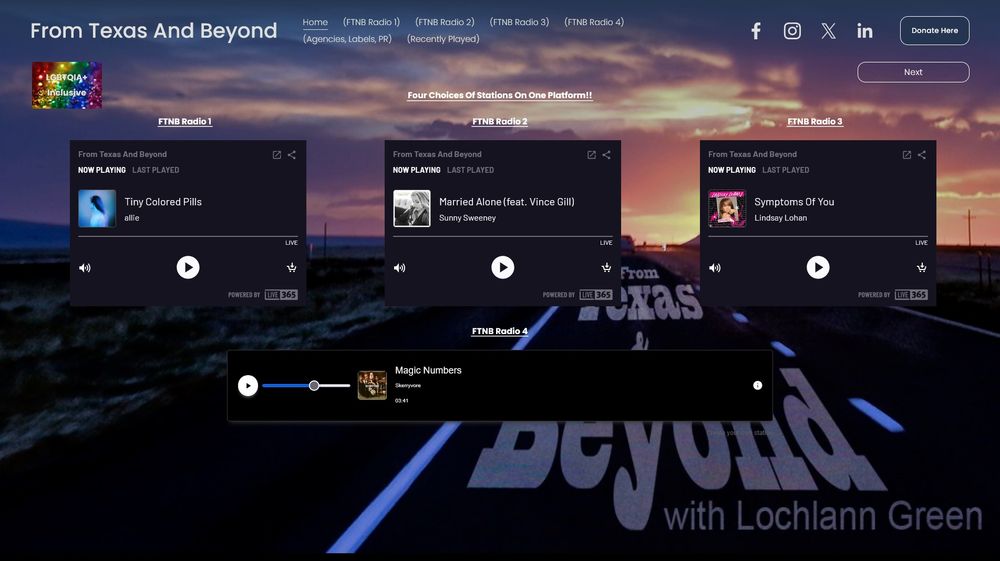Follow the FTNB Radio 2 heading link
Image resolution: width=1000 pixels, height=561 pixels.
(500, 121)
